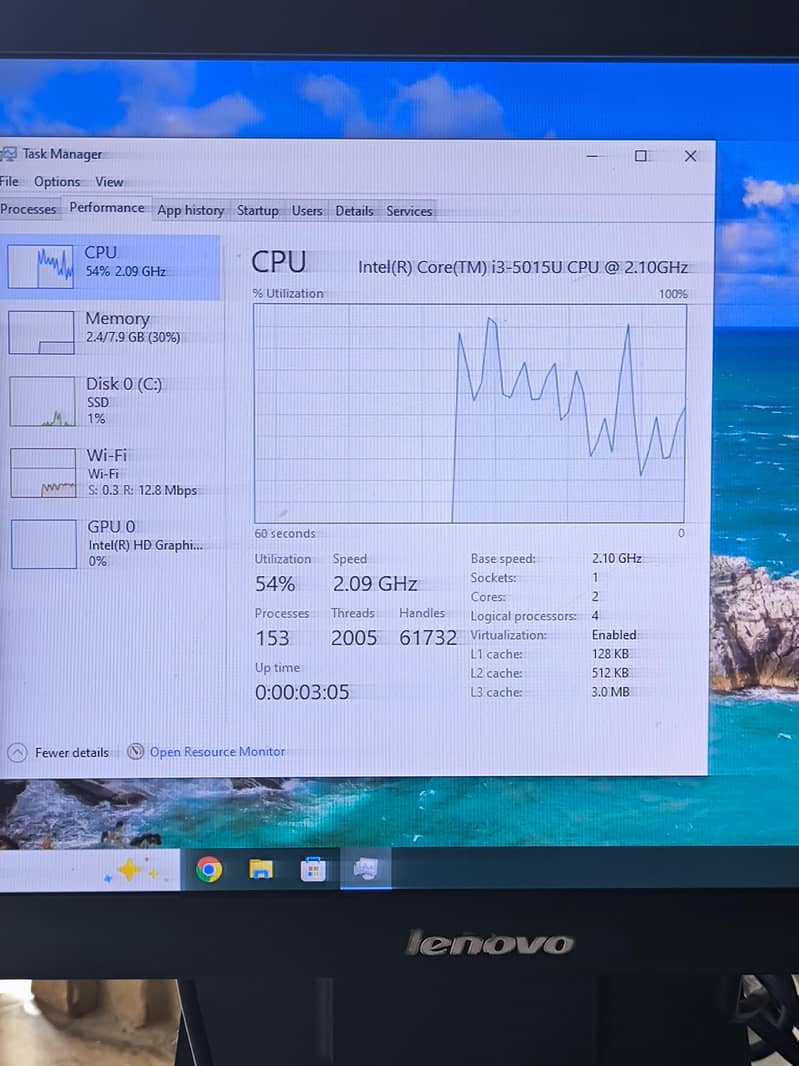Screen dimensions: 799x1066
Task: Click the '54%' utilization value
Action: click(x=275, y=584)
